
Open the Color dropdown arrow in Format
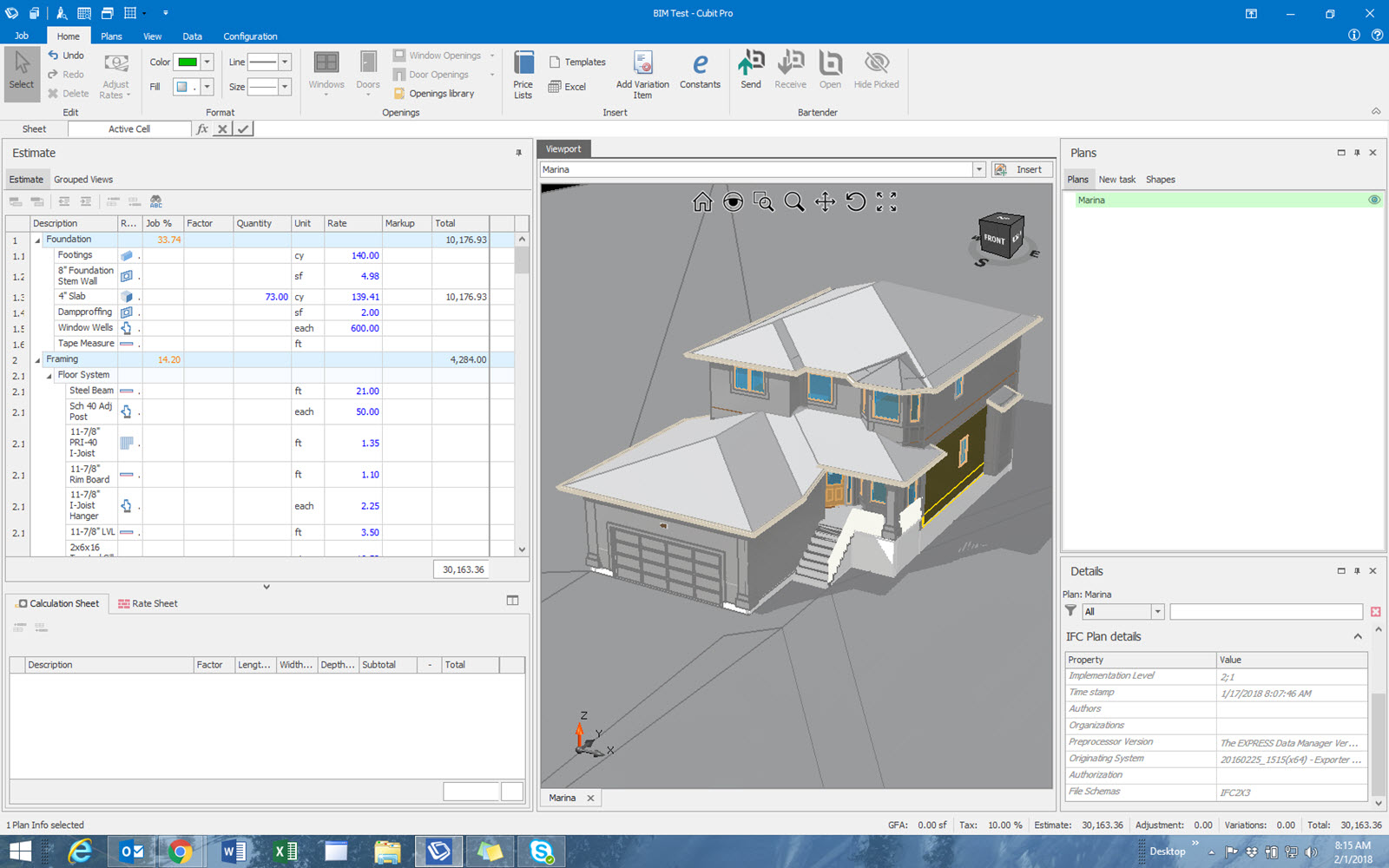207,62
